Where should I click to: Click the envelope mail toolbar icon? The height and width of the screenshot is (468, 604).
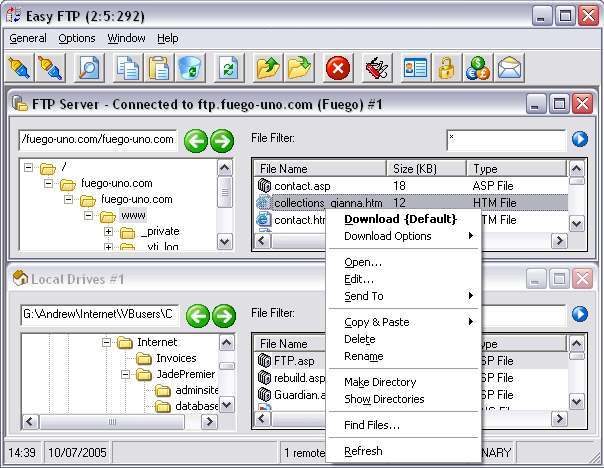(510, 68)
